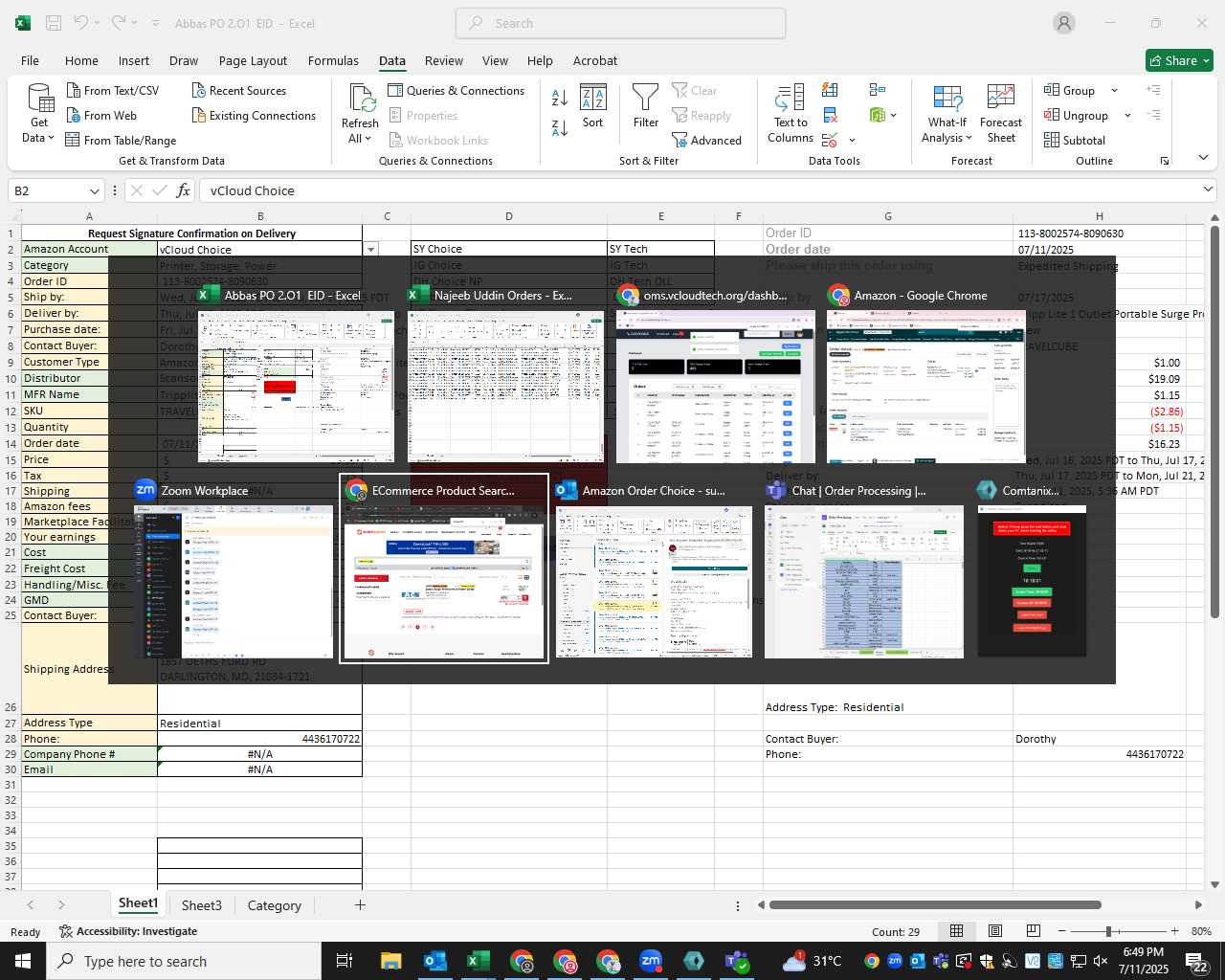Expand the Ungroup dropdown arrow
The height and width of the screenshot is (980, 1225).
point(1127,115)
